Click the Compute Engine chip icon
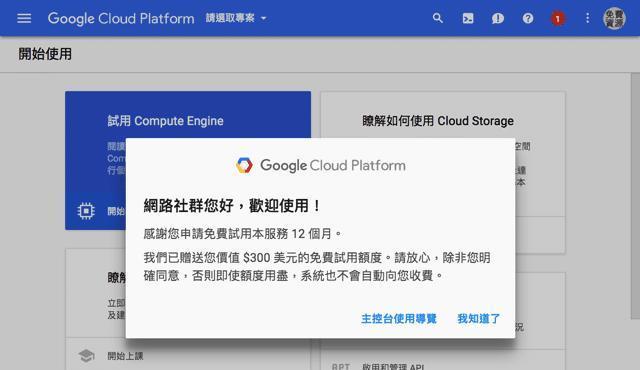 click(x=86, y=211)
